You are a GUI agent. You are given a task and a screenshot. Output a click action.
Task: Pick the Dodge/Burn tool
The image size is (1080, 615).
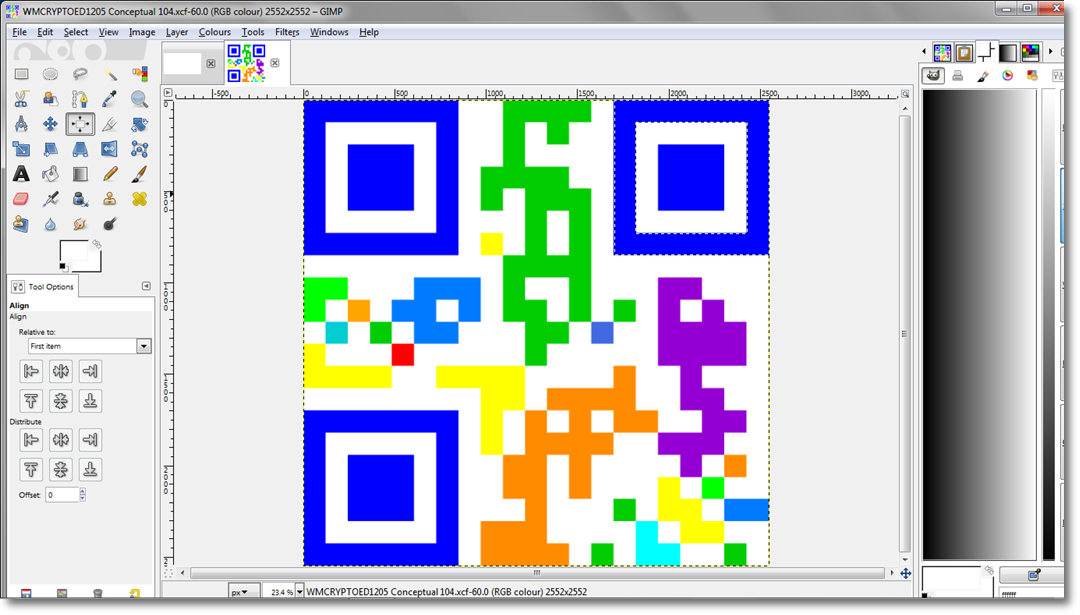pyautogui.click(x=110, y=224)
